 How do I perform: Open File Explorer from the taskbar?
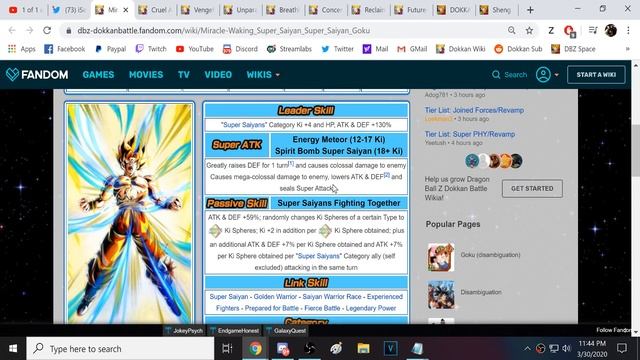coord(363,349)
